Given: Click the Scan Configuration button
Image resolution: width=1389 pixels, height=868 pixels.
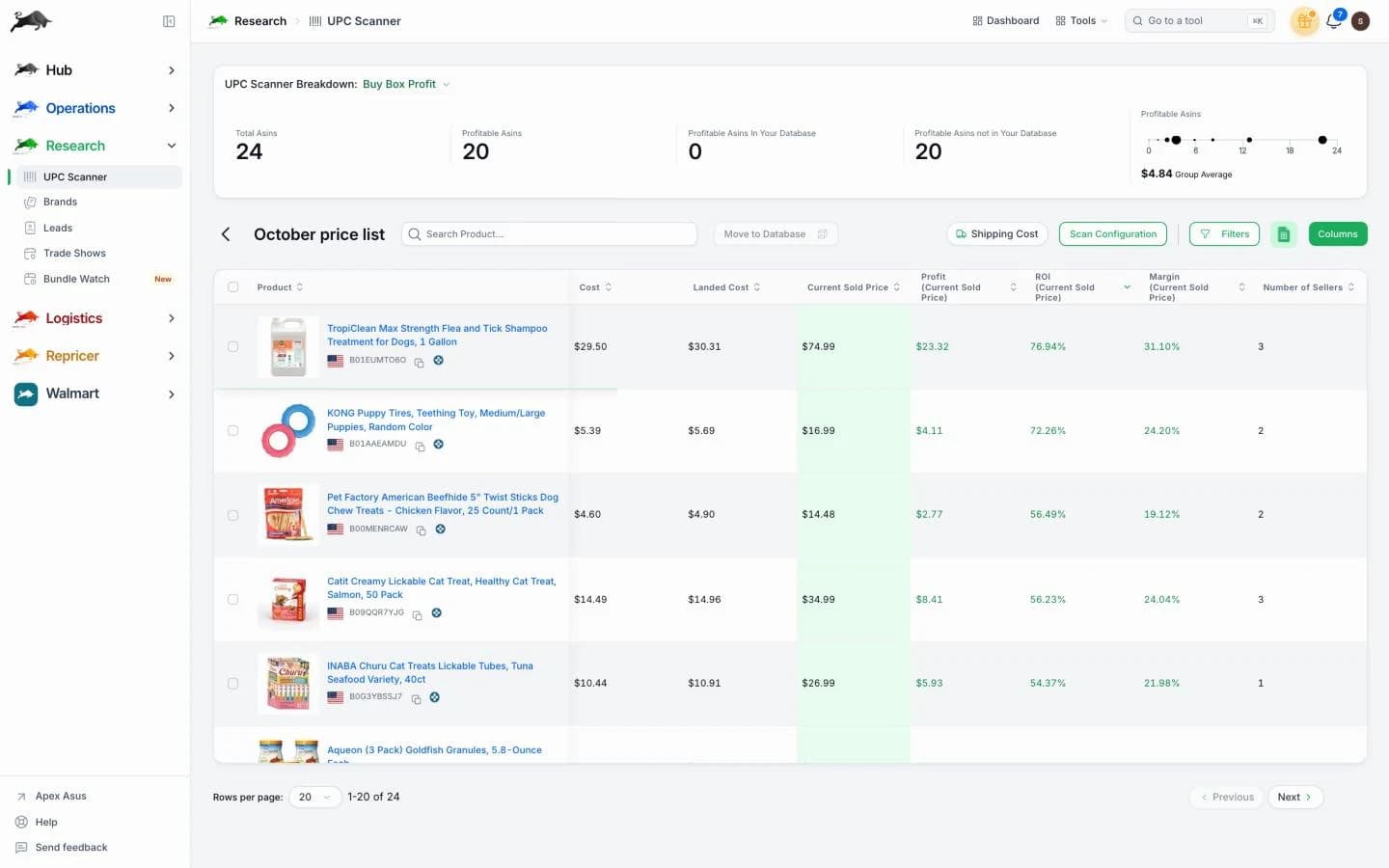Looking at the screenshot, I should click(x=1113, y=234).
